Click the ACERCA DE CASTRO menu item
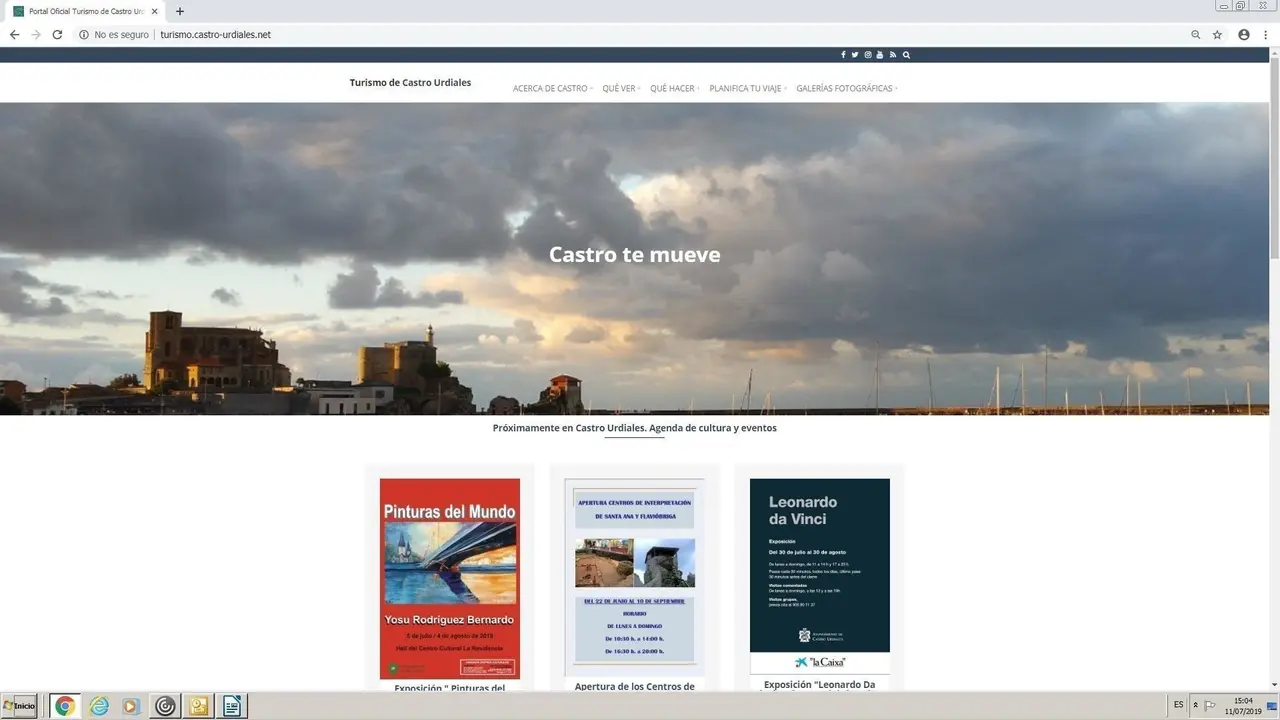 [x=551, y=88]
